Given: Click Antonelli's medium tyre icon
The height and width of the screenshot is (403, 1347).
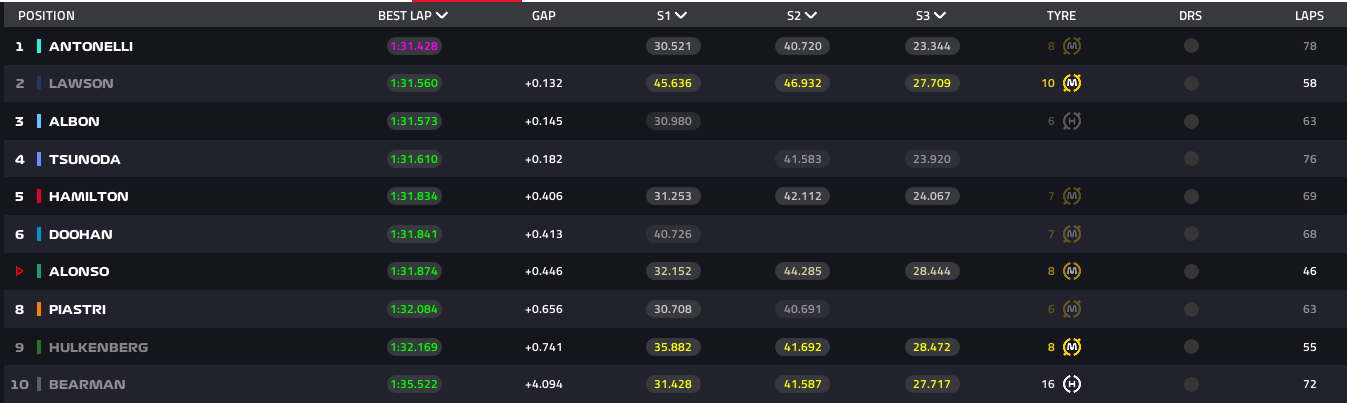Looking at the screenshot, I should (1072, 46).
